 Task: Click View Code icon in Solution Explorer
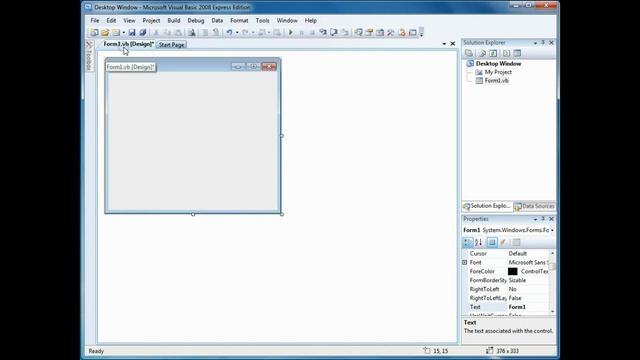506,53
